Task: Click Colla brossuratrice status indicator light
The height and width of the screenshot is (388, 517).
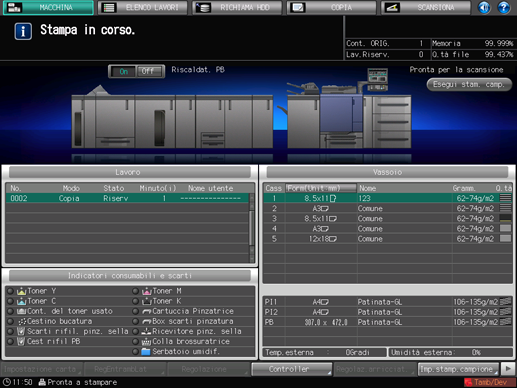Action: pos(135,342)
